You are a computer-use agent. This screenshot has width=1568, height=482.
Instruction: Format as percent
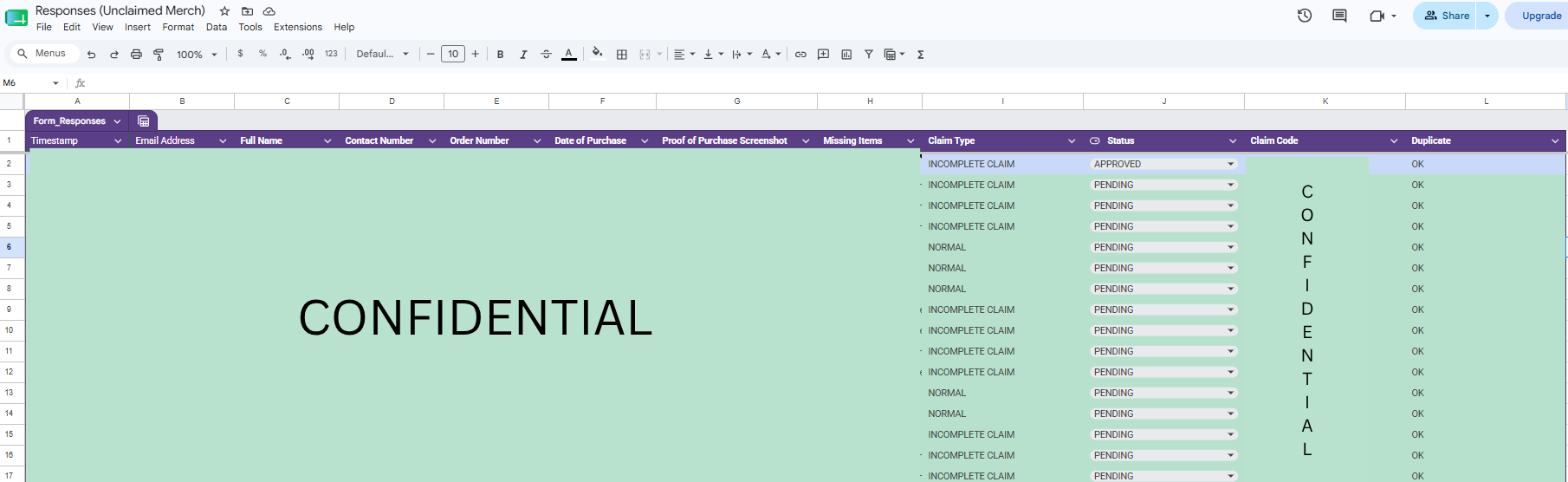coord(262,54)
